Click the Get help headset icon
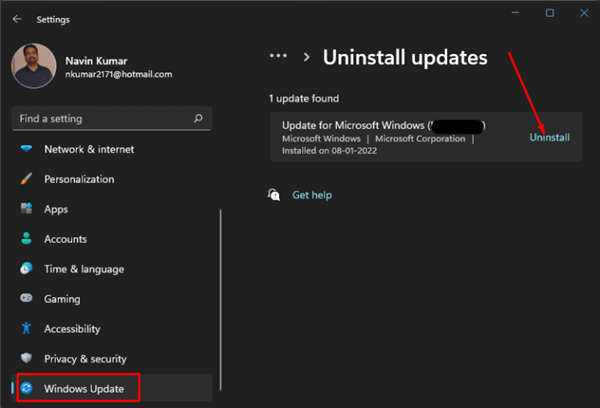Screen dimensions: 600x408 274,194
